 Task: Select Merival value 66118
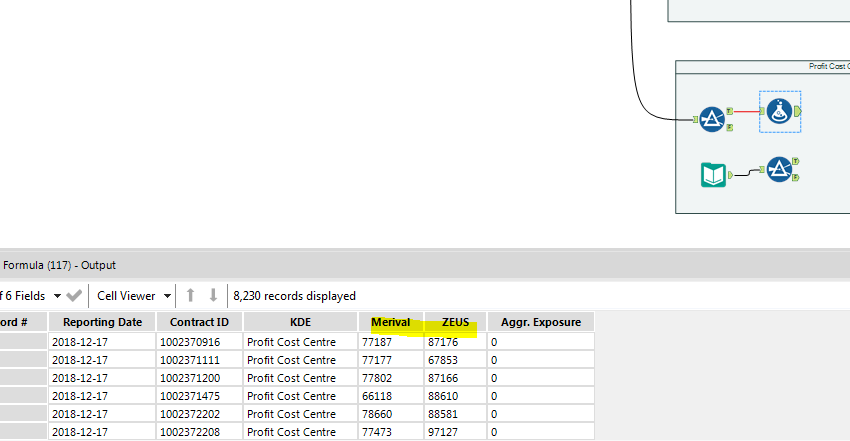pyautogui.click(x=391, y=396)
